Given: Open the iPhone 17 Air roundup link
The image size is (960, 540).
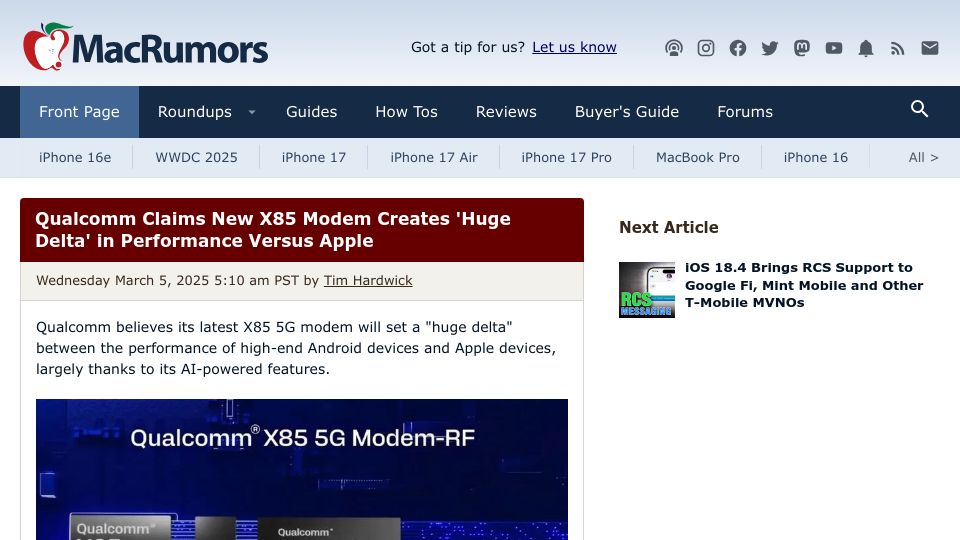Looking at the screenshot, I should 434,157.
